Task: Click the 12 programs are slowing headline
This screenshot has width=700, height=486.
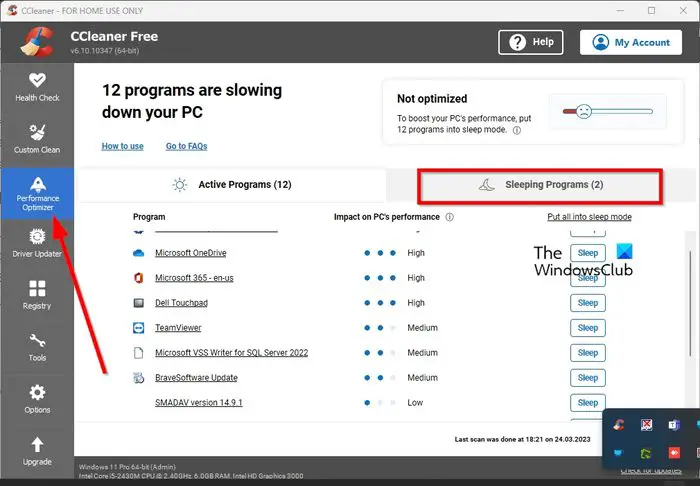Action: coord(192,101)
